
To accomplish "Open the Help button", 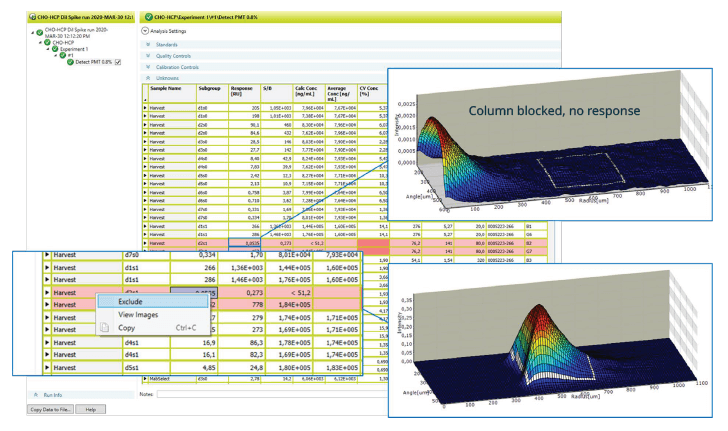I will tap(90, 410).
